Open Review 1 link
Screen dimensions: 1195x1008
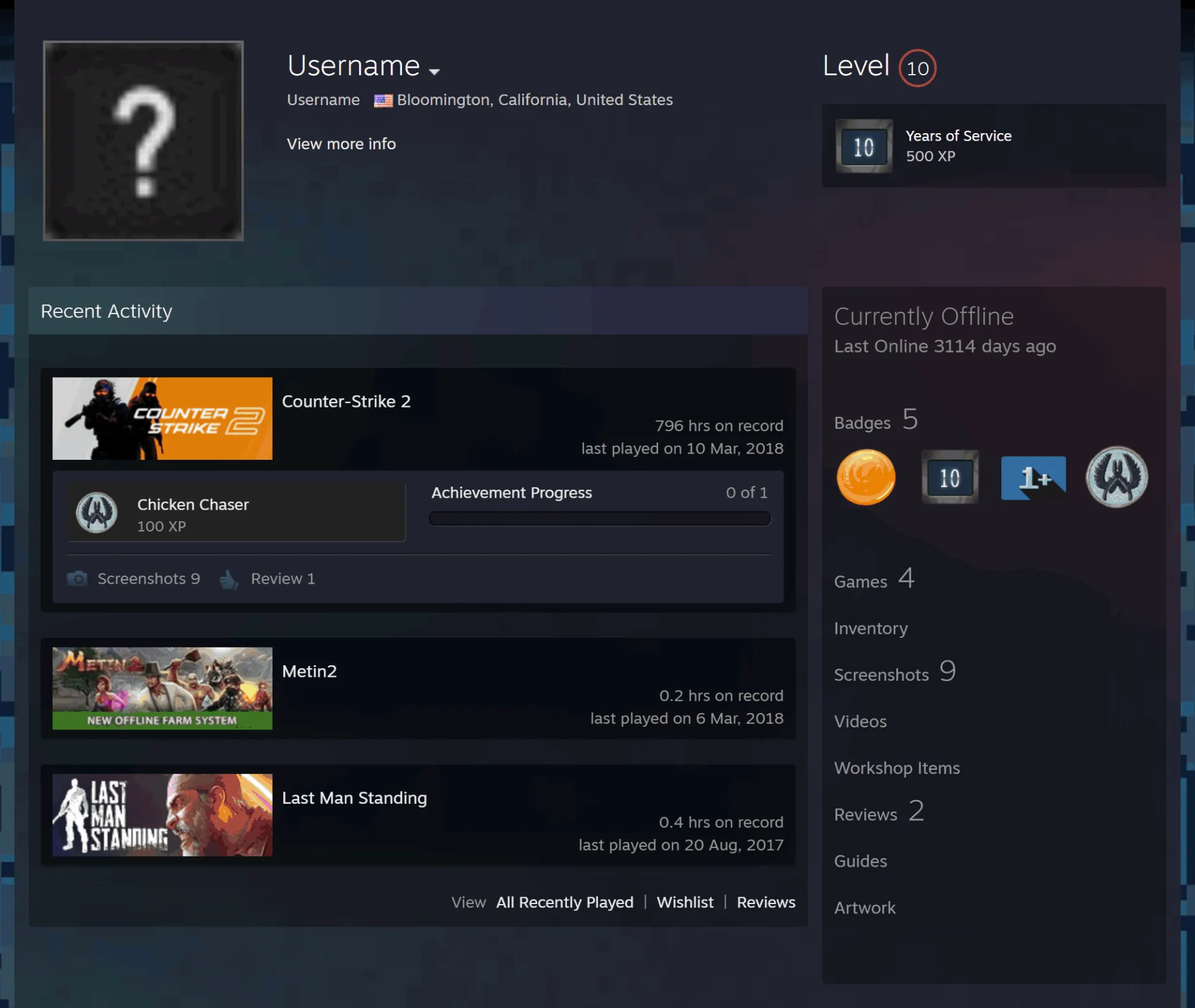[x=283, y=579]
